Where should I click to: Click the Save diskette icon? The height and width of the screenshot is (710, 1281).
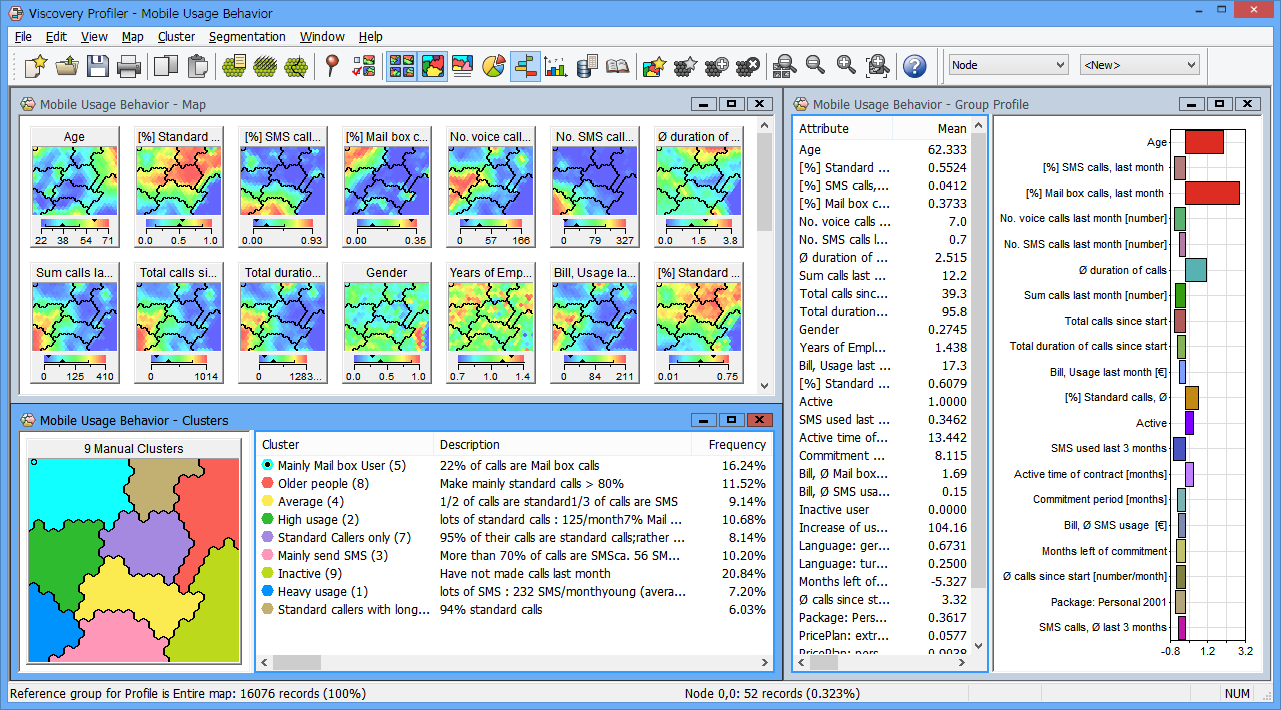click(97, 66)
